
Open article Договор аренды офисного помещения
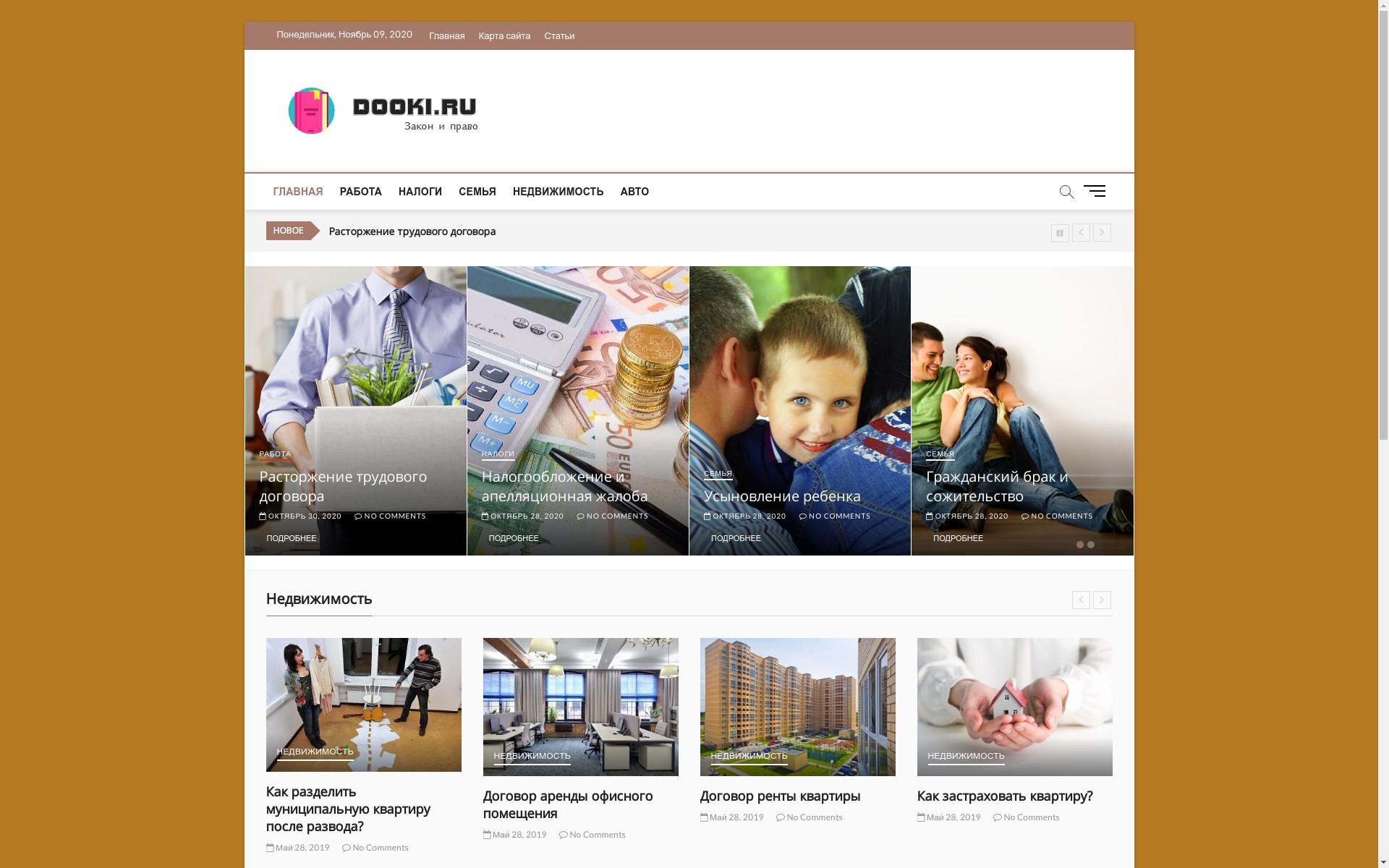568,804
